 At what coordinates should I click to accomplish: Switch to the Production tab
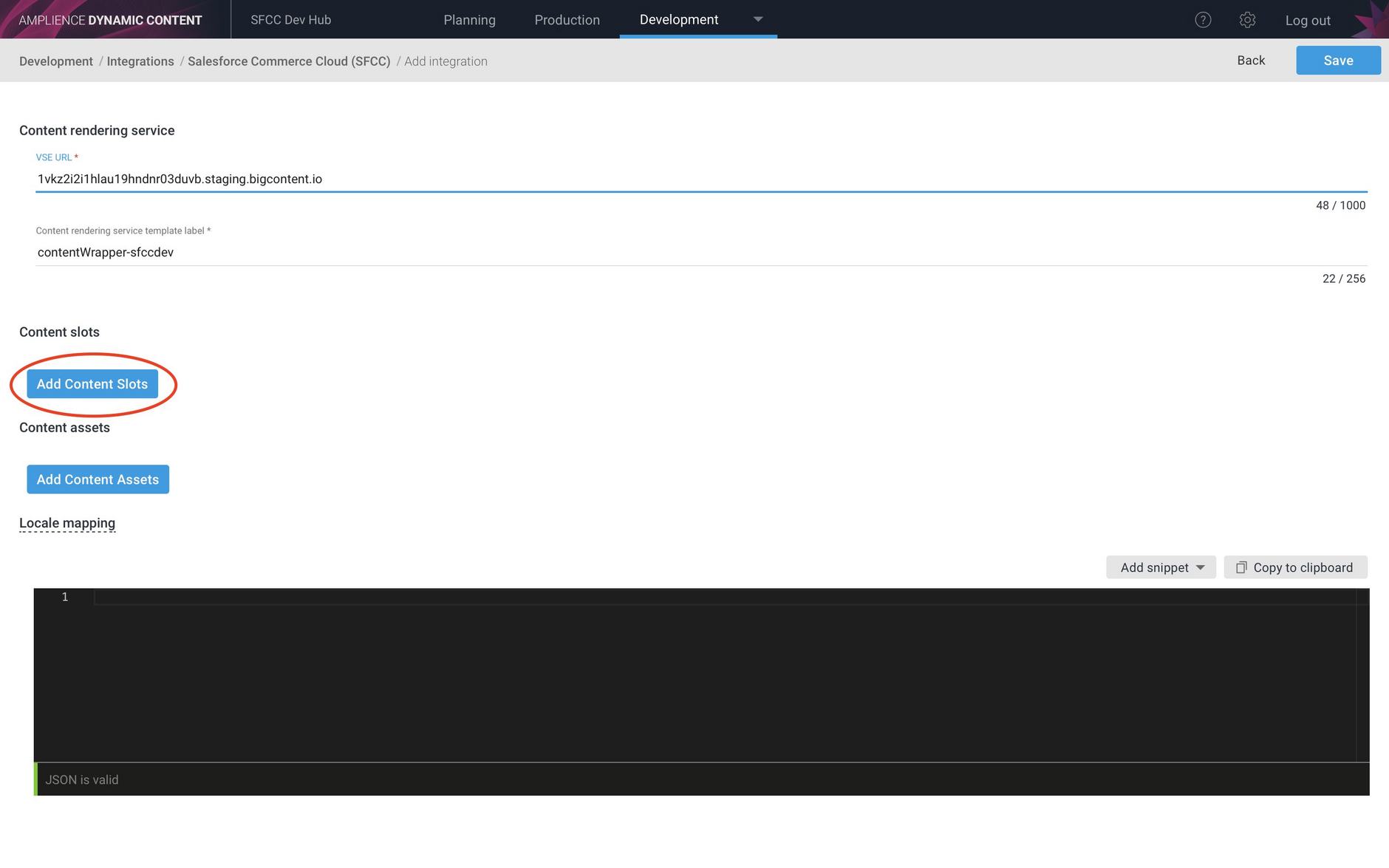567,20
